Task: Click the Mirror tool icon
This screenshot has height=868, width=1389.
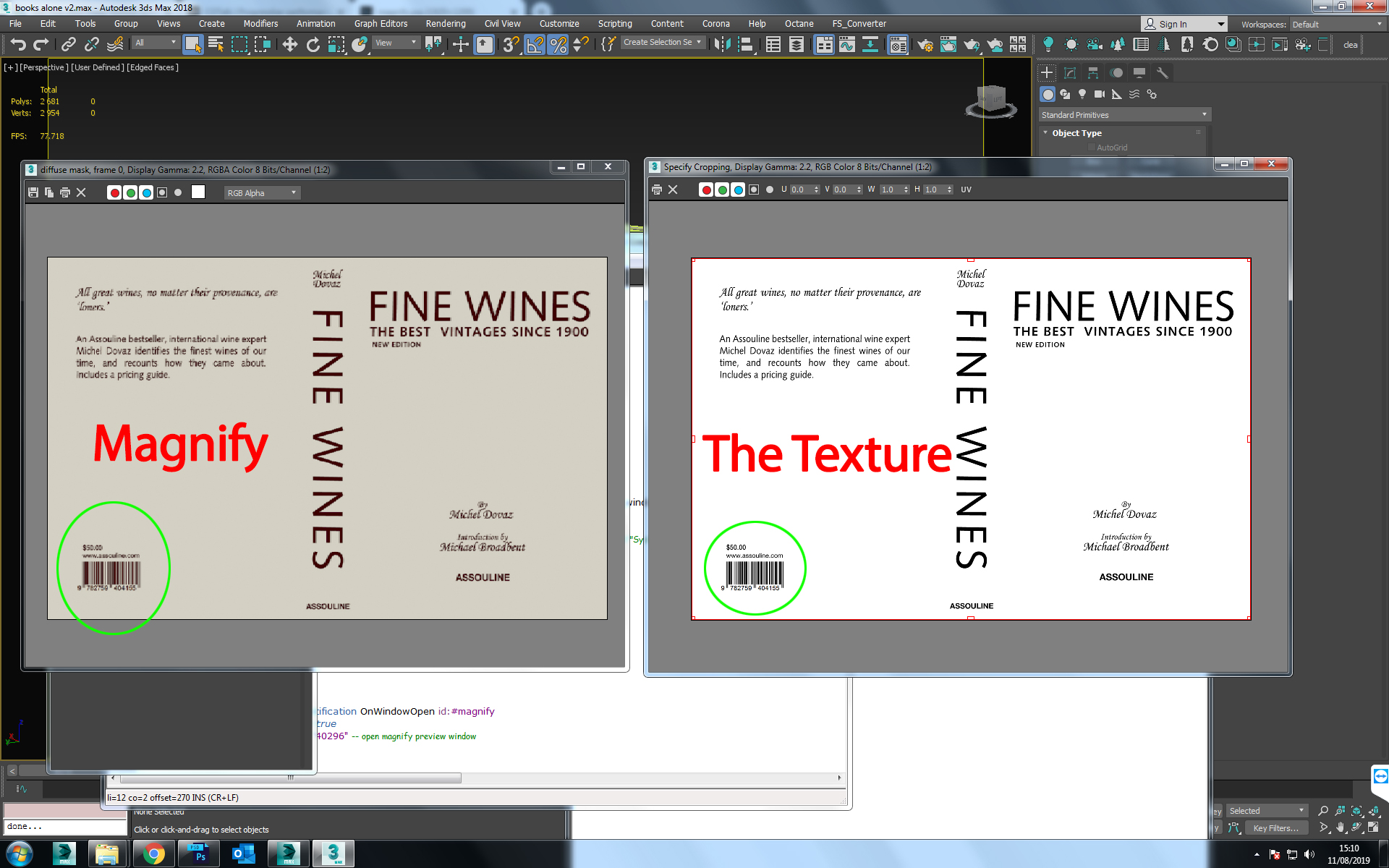Action: click(722, 45)
